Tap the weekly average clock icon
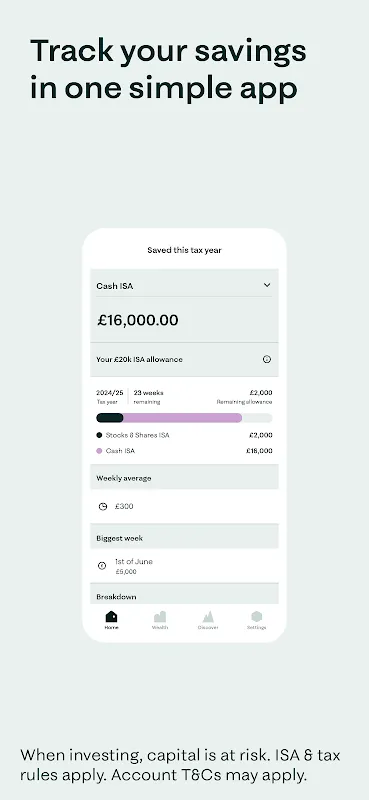Viewport: 369px width, 800px height. (103, 506)
